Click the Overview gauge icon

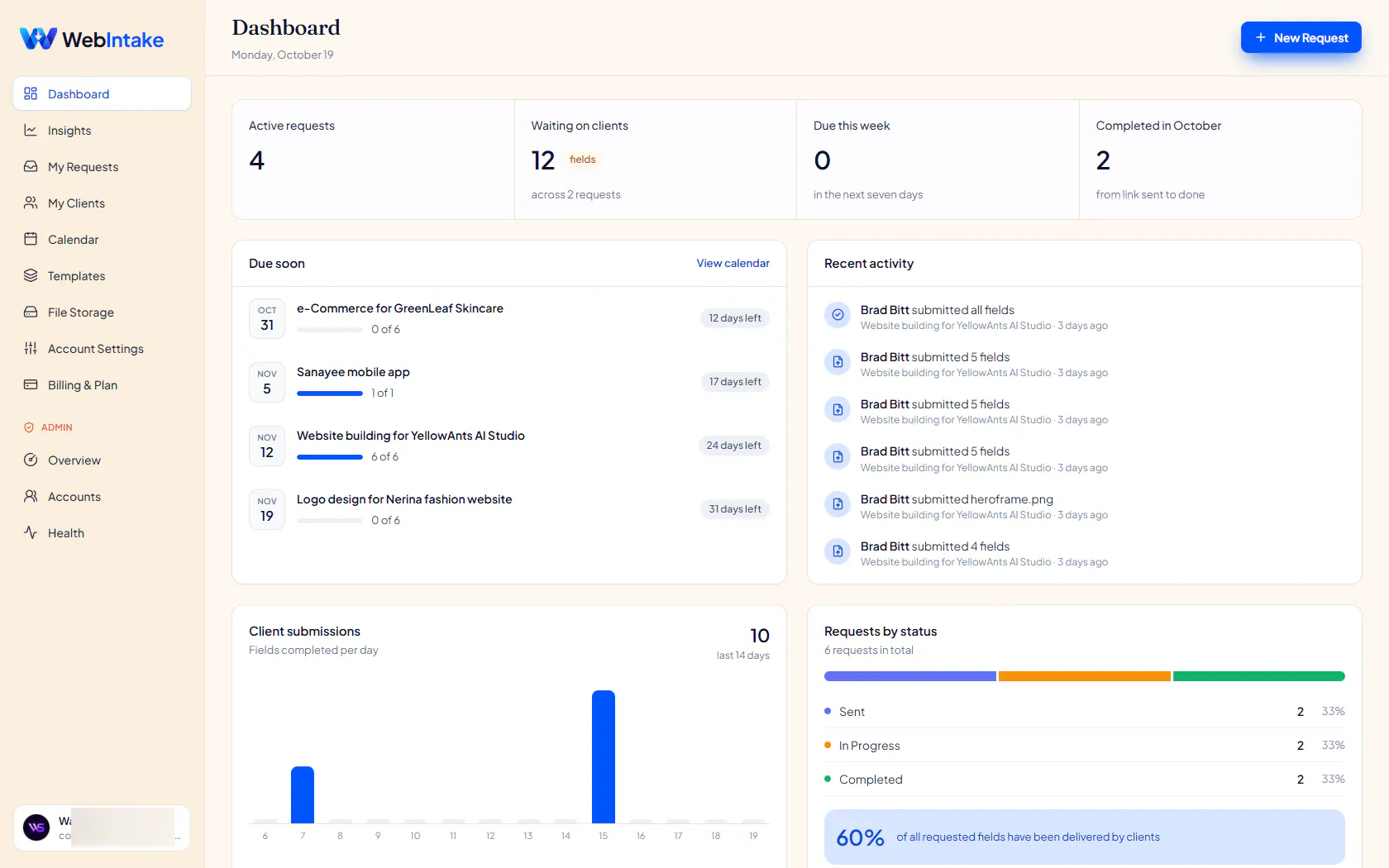[31, 460]
